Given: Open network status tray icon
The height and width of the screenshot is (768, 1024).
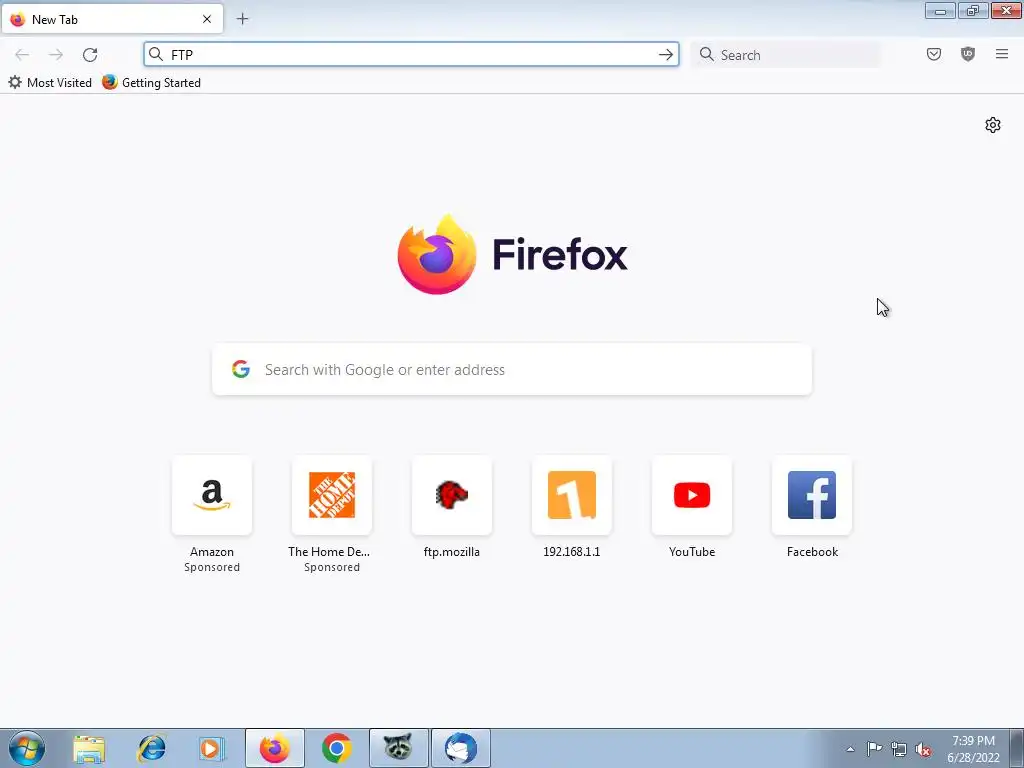Looking at the screenshot, I should [x=899, y=749].
